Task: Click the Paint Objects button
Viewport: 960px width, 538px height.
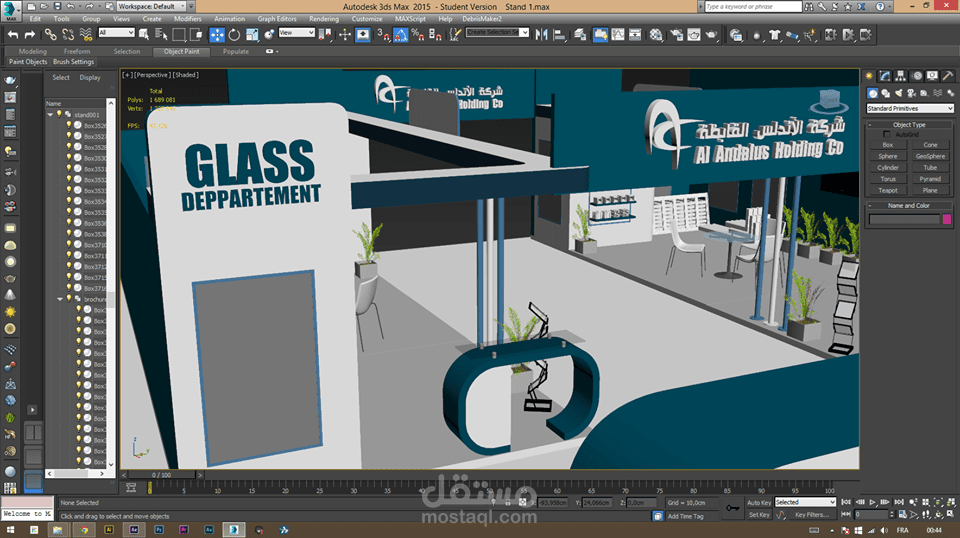Action: pos(28,62)
